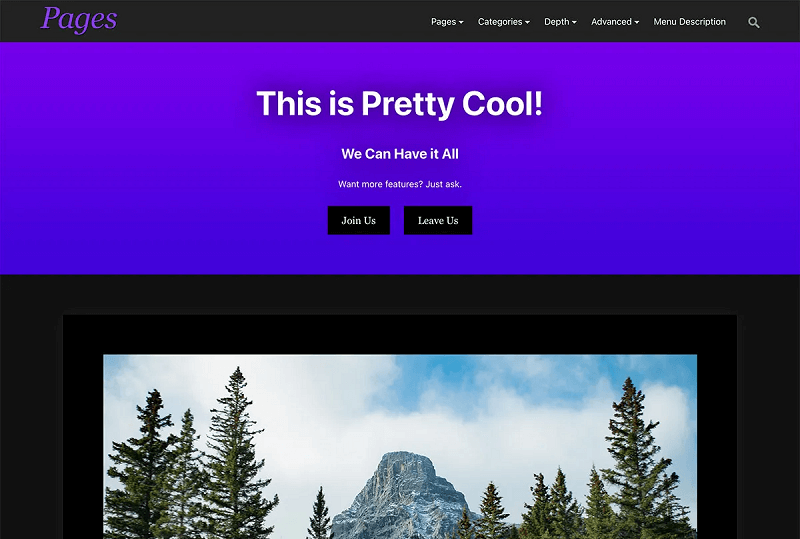Expand the Depth dropdown menu
This screenshot has width=800, height=539.
point(560,22)
